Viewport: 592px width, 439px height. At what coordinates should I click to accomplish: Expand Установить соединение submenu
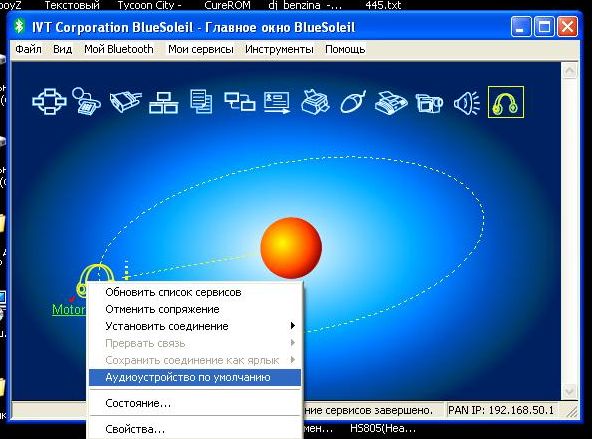[195, 326]
